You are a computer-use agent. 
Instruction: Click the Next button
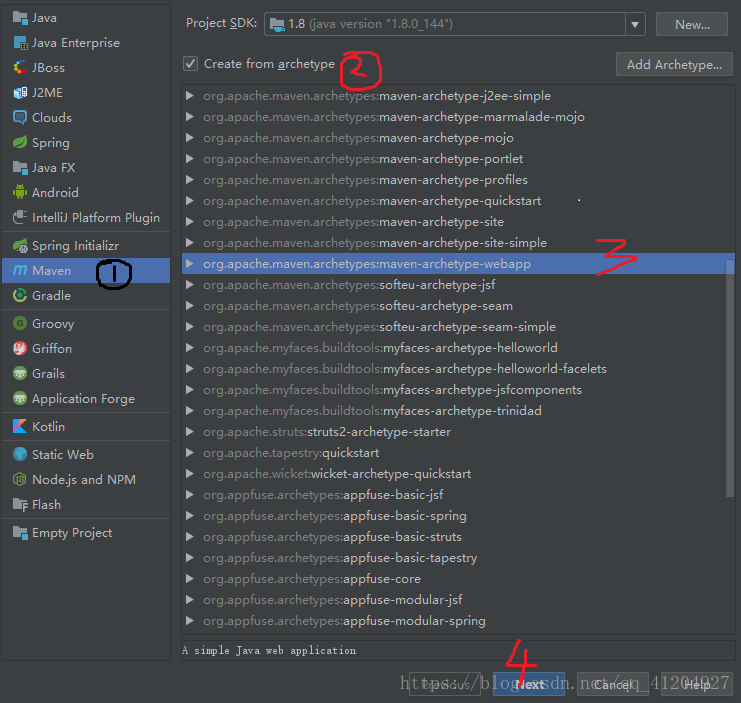(529, 684)
